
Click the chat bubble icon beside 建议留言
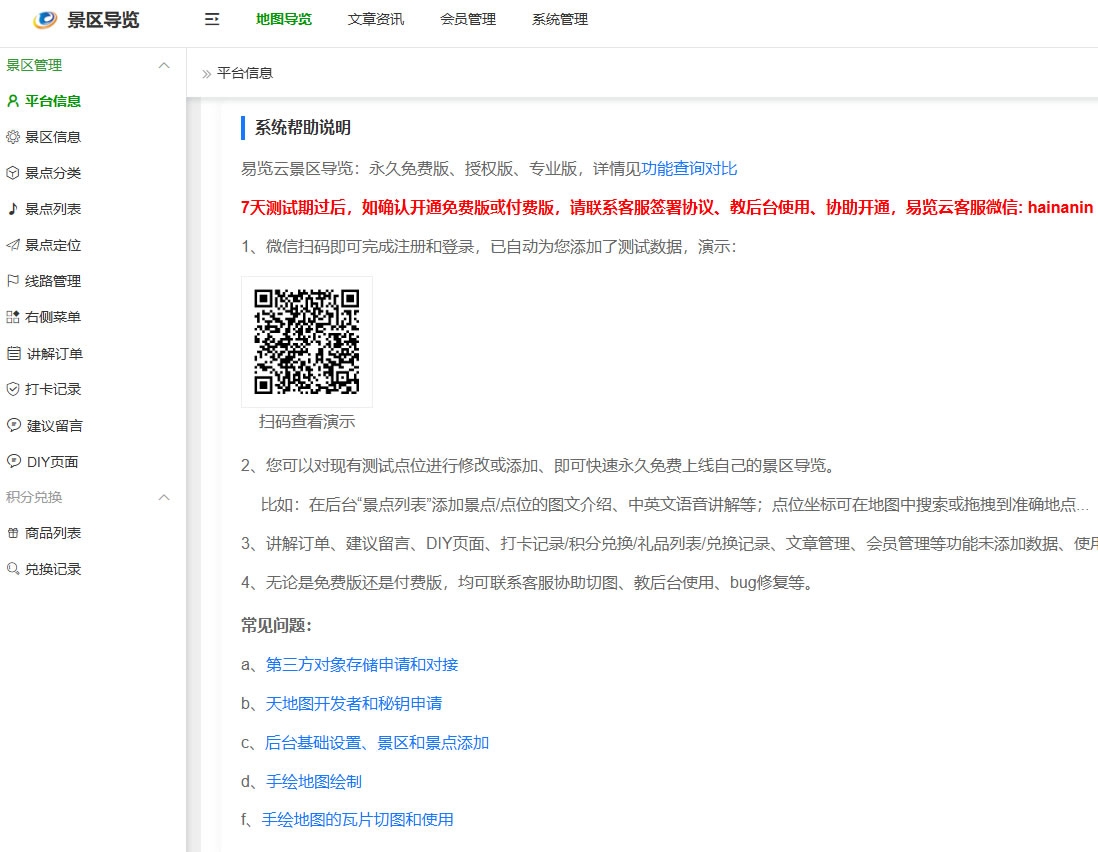pos(13,425)
